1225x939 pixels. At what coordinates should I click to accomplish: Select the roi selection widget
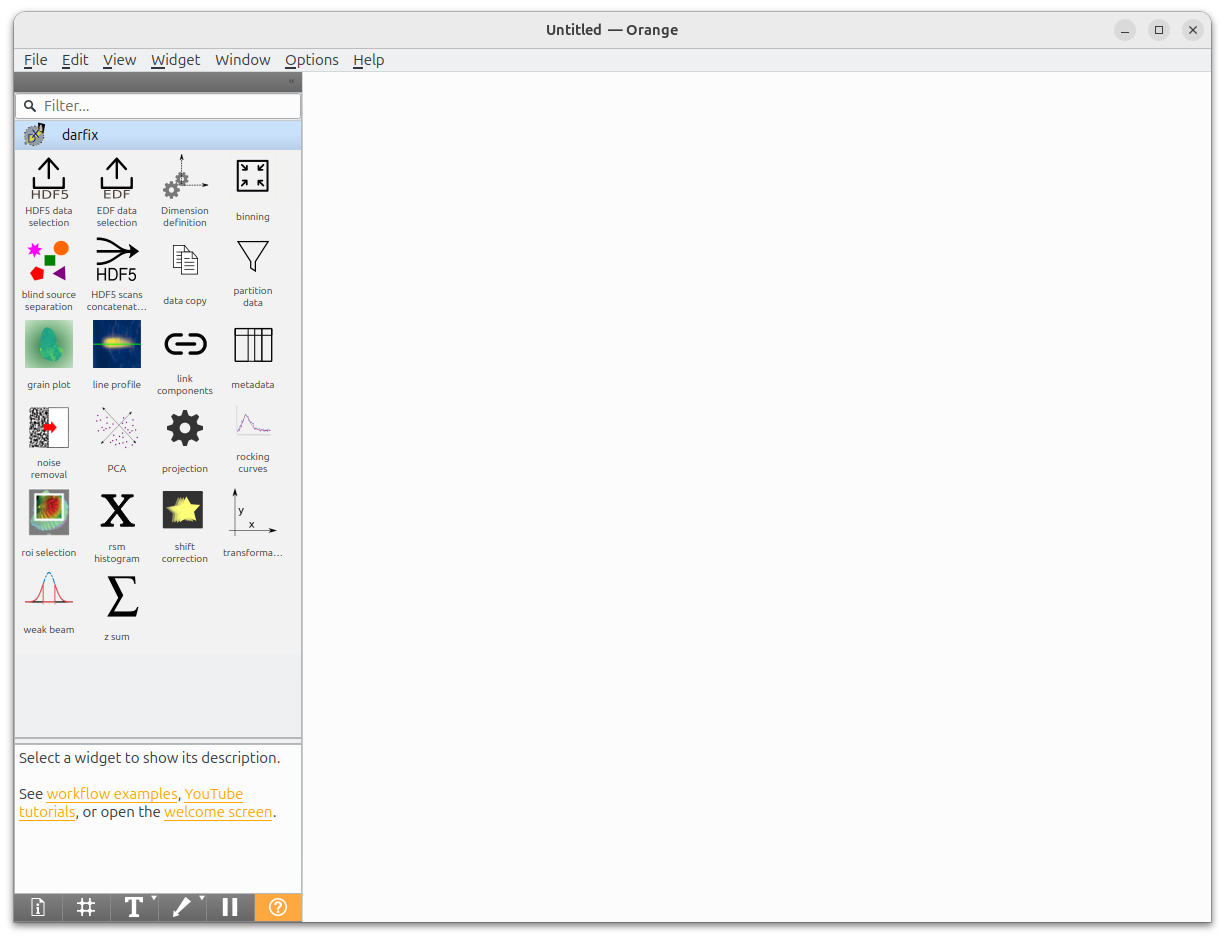(49, 524)
